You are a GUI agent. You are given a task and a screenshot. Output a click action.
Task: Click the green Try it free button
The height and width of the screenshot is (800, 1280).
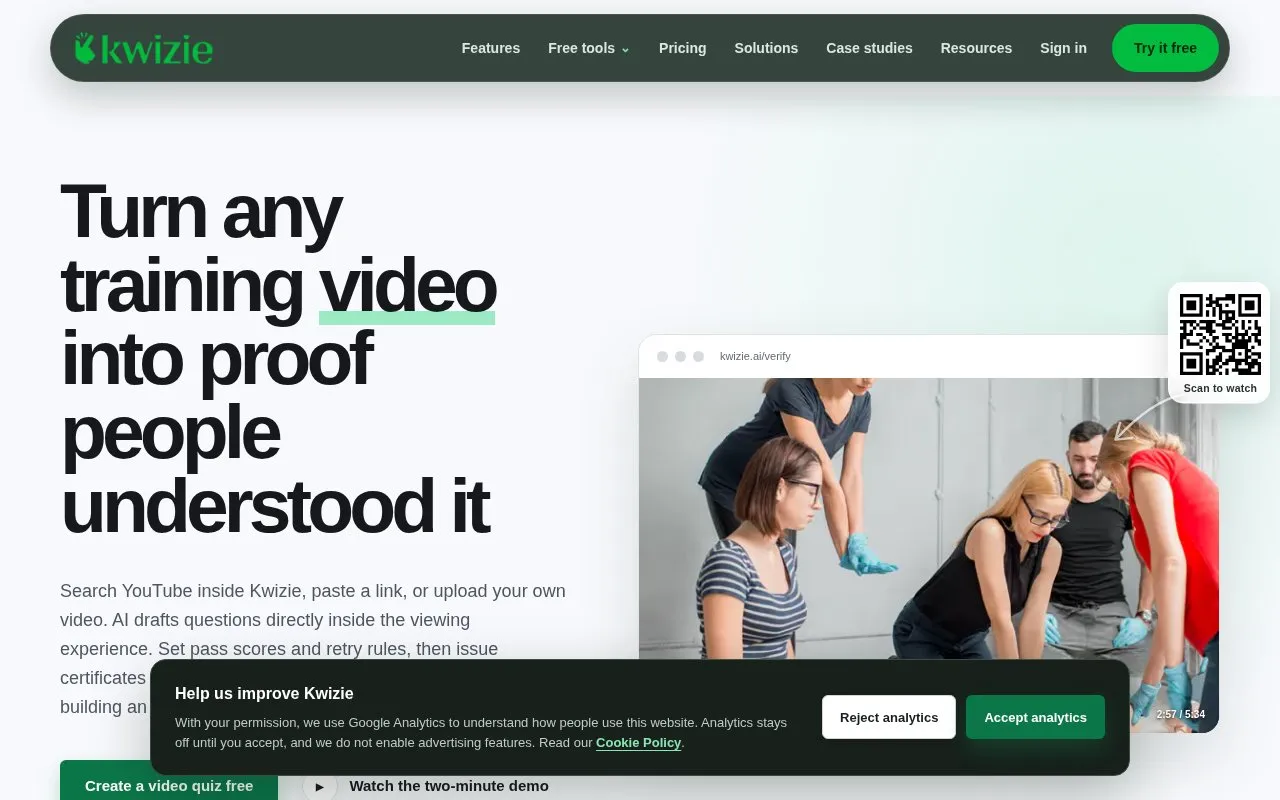[1165, 48]
